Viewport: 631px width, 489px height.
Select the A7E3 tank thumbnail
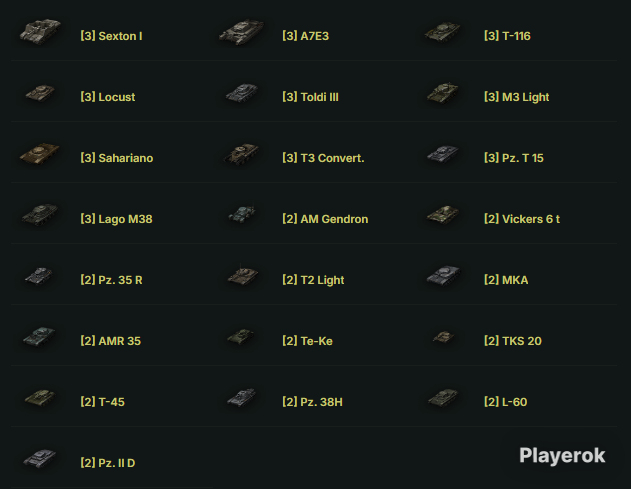click(x=241, y=32)
